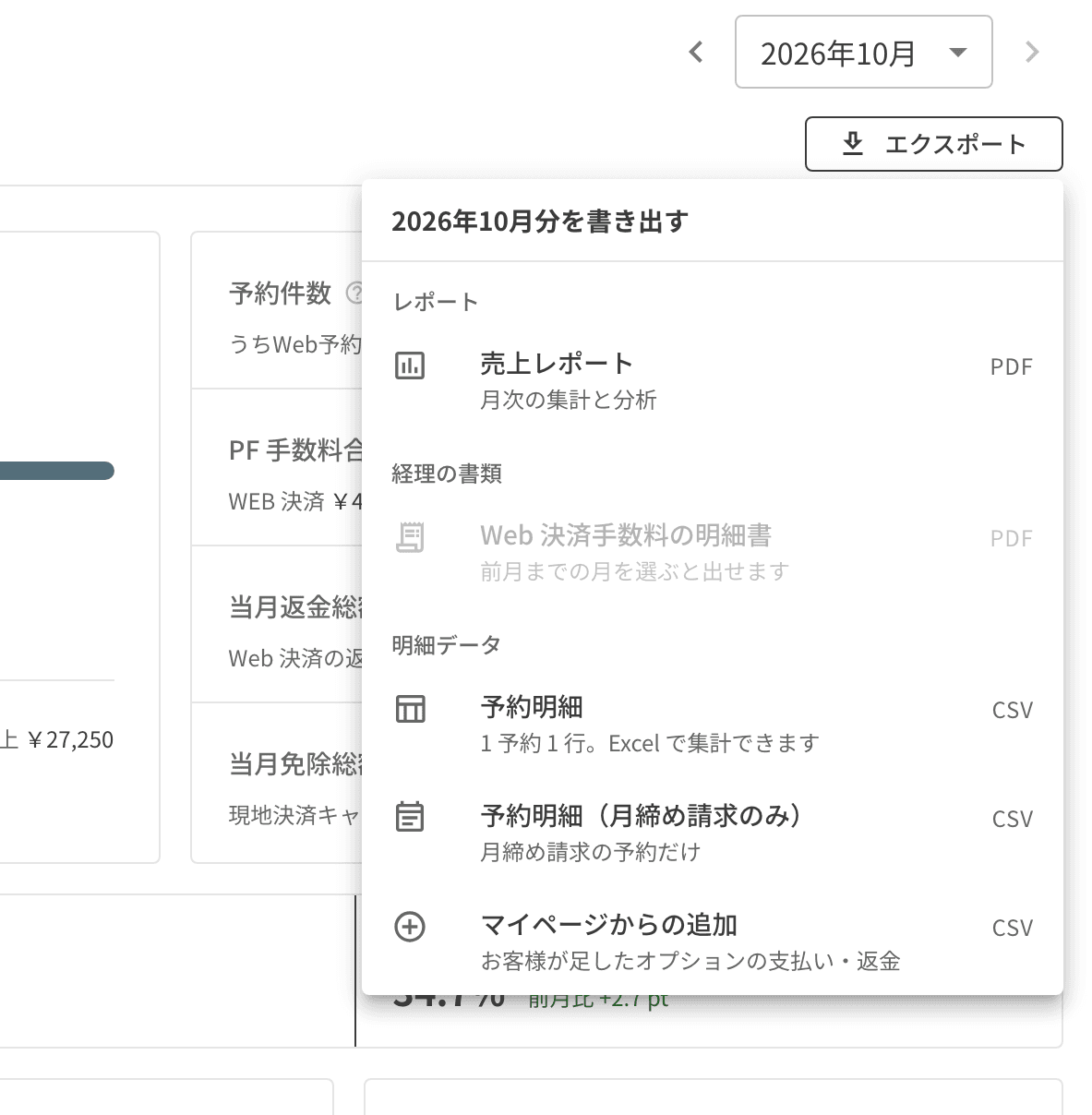Image resolution: width=1092 pixels, height=1115 pixels.
Task: Go to the previous month with the left chevron
Action: pos(697,52)
